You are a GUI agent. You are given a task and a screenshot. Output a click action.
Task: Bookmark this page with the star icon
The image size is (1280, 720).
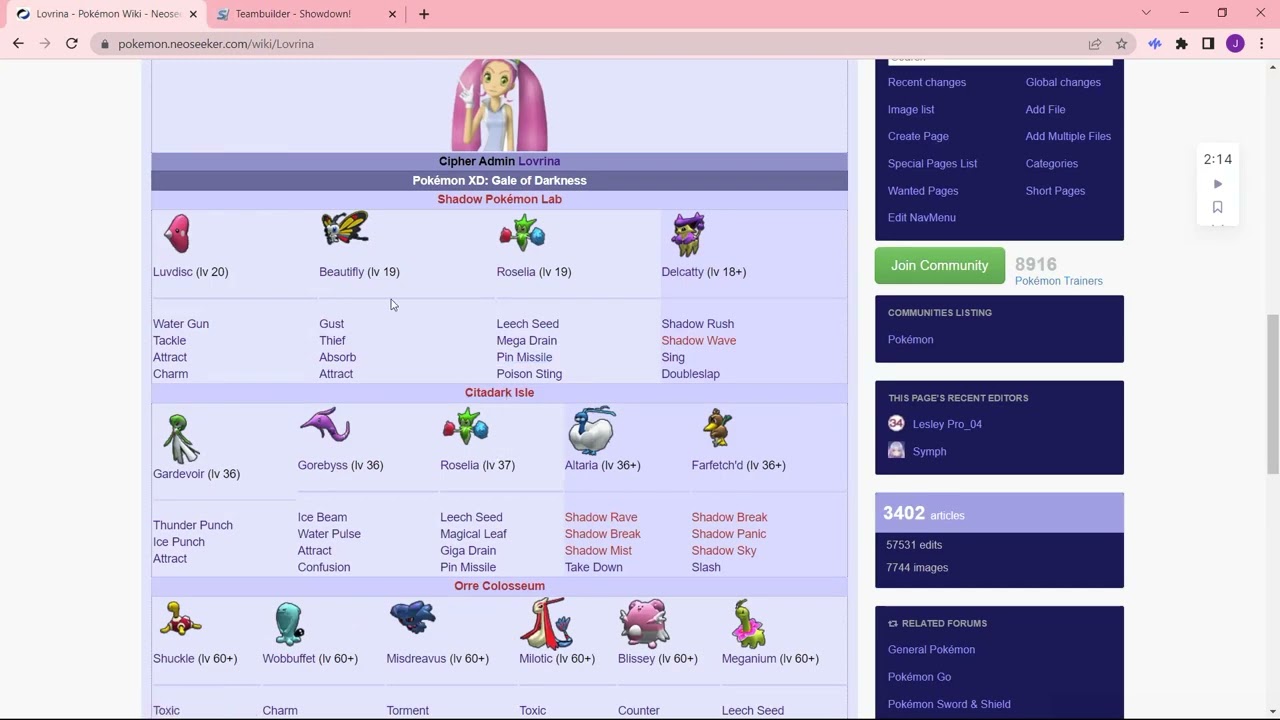(1122, 44)
